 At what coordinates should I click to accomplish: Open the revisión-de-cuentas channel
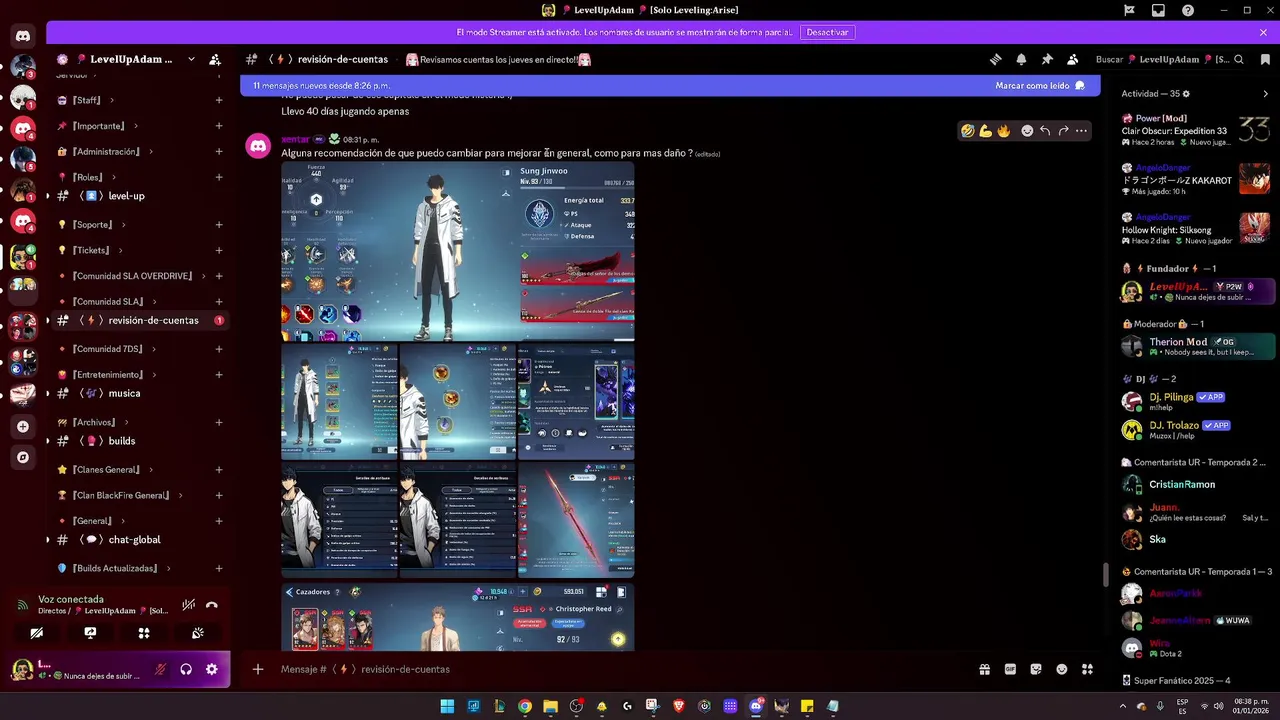(138, 321)
